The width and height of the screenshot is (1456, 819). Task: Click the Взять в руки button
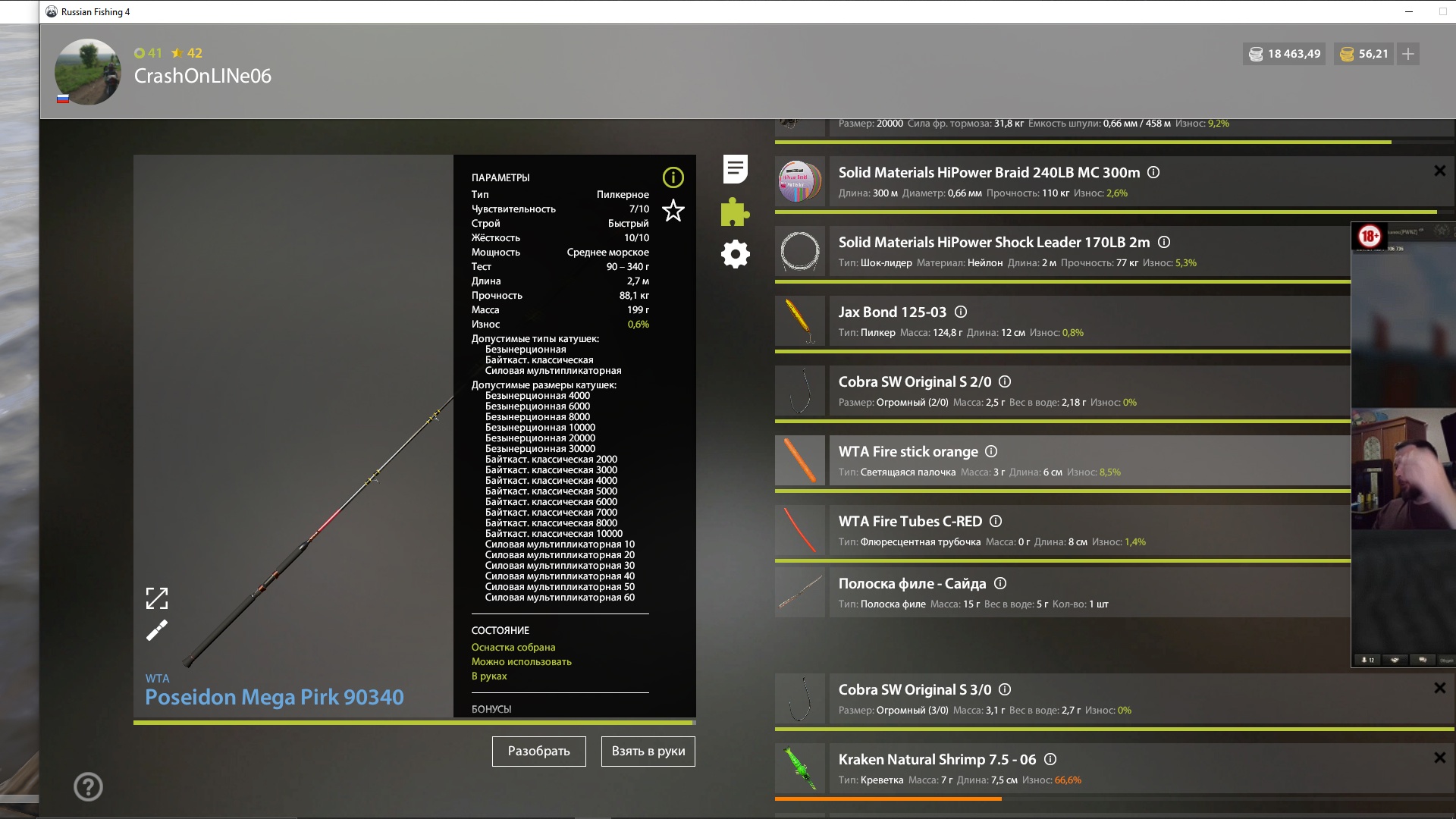[x=648, y=751]
